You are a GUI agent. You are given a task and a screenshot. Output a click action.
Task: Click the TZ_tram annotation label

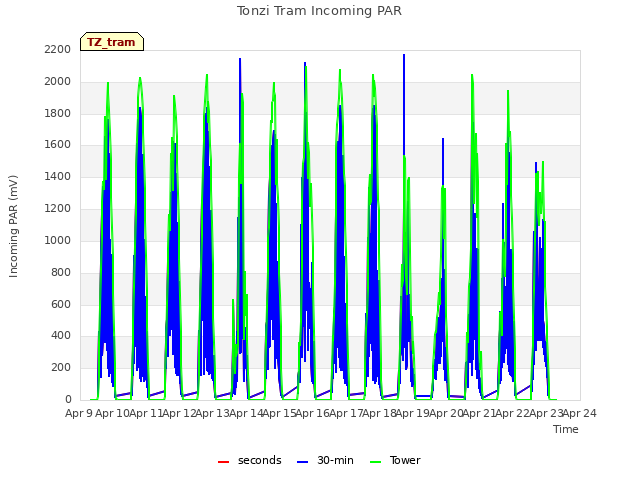pos(112,42)
